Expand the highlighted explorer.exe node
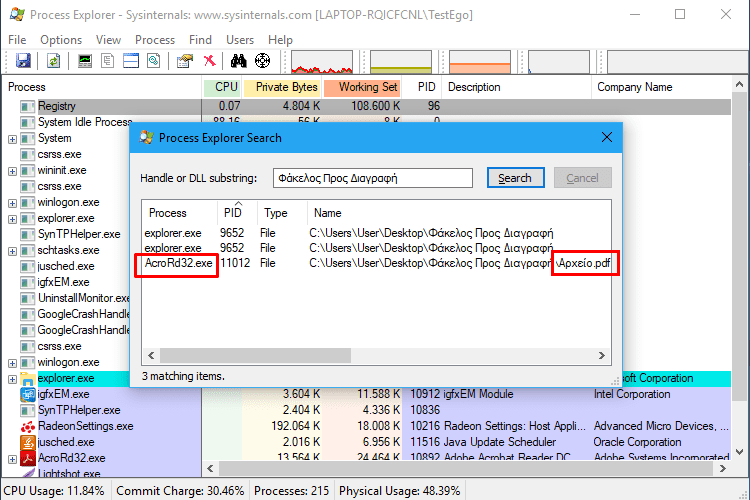The image size is (750, 500). coord(12,379)
